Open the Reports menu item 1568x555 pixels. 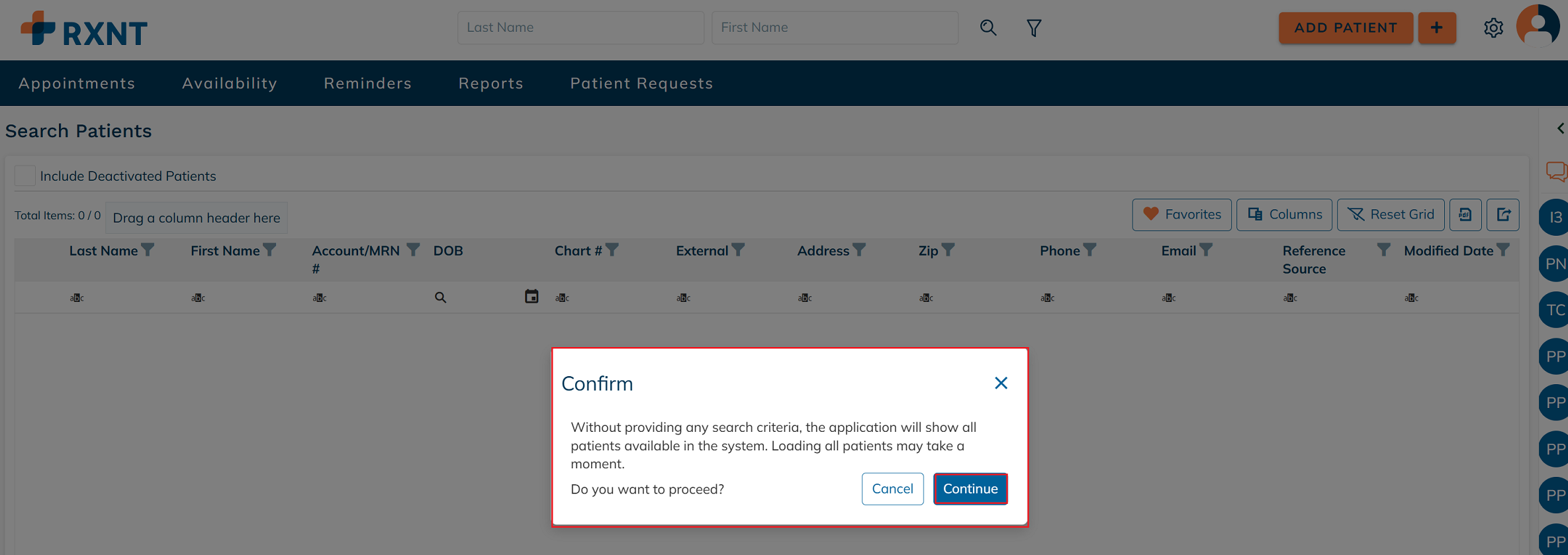[x=491, y=83]
